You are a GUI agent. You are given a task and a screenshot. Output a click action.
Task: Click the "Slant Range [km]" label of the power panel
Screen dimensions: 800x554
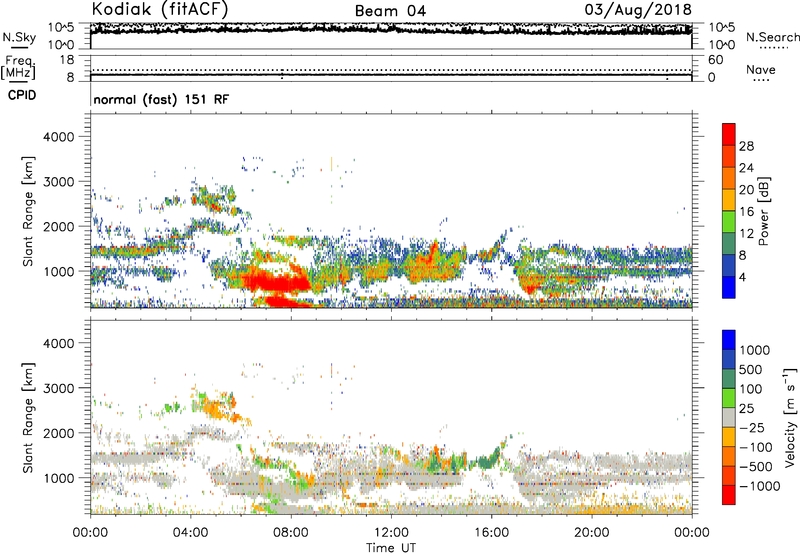coord(29,211)
